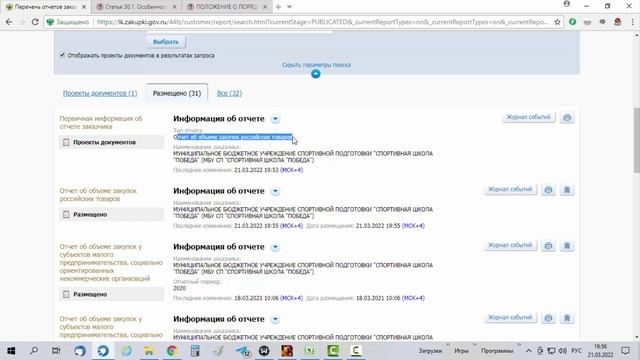Click 'Программы' toolbar on taskbar
Image resolution: width=640 pixels, height=360 pixels.
pyautogui.click(x=497, y=351)
